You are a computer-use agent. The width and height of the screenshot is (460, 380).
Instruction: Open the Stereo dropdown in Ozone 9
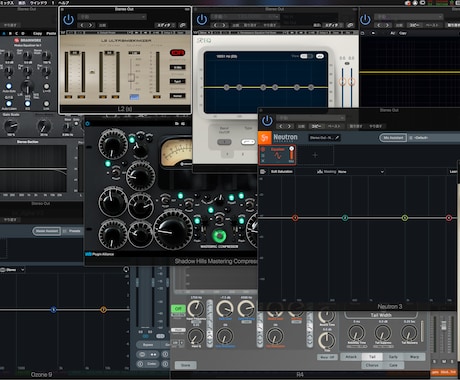[x=13, y=270]
